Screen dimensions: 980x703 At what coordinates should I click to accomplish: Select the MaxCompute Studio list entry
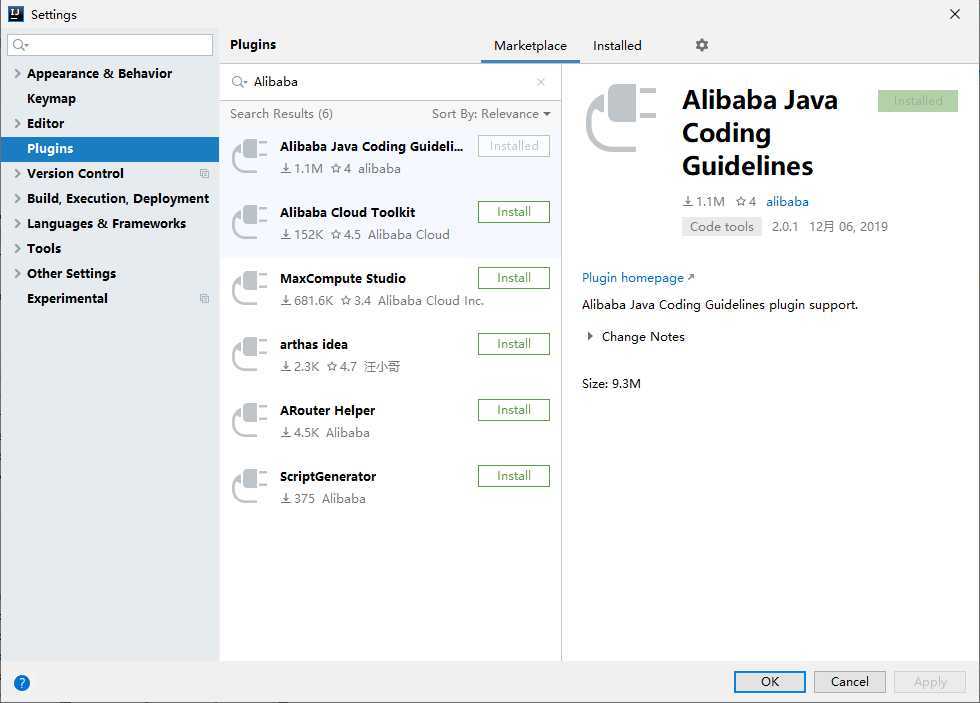[x=391, y=289]
